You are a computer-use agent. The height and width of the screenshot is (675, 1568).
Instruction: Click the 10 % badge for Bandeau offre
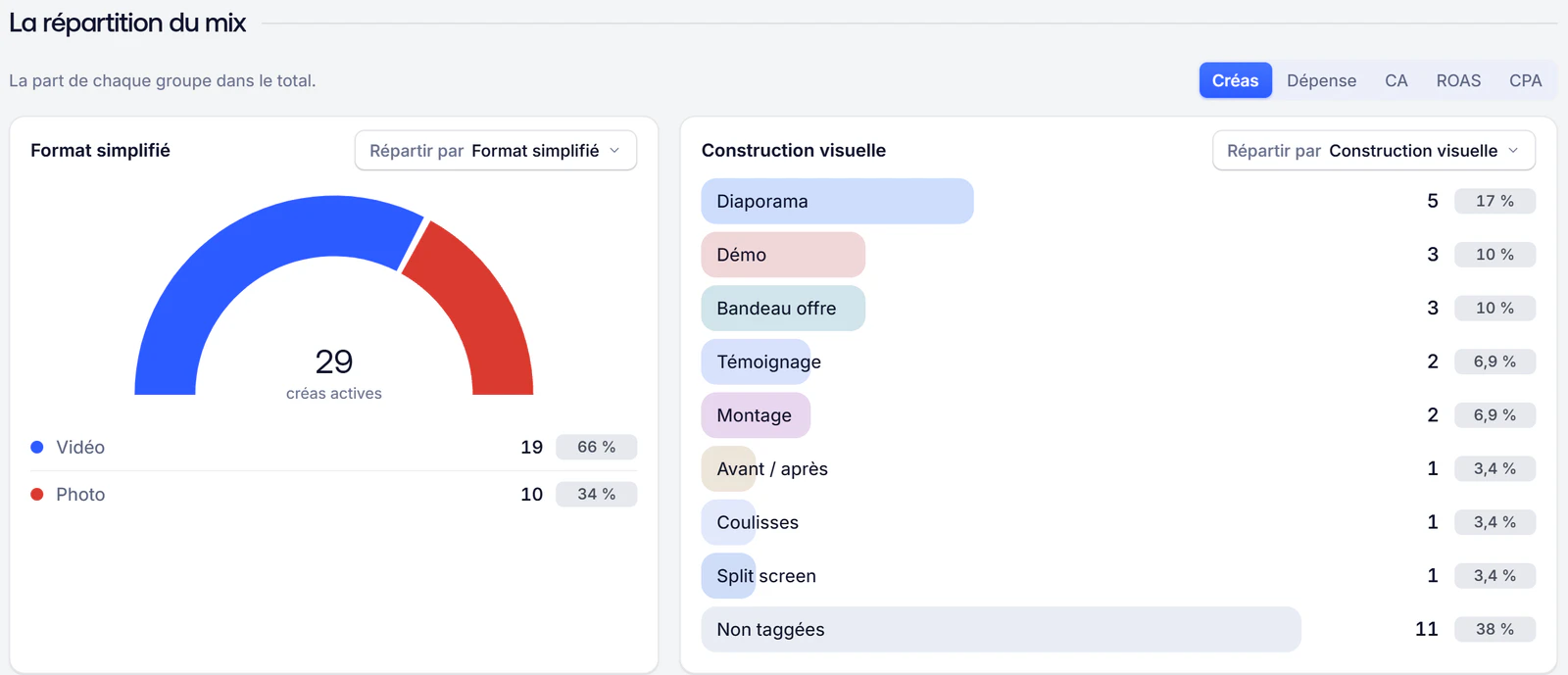click(1494, 309)
